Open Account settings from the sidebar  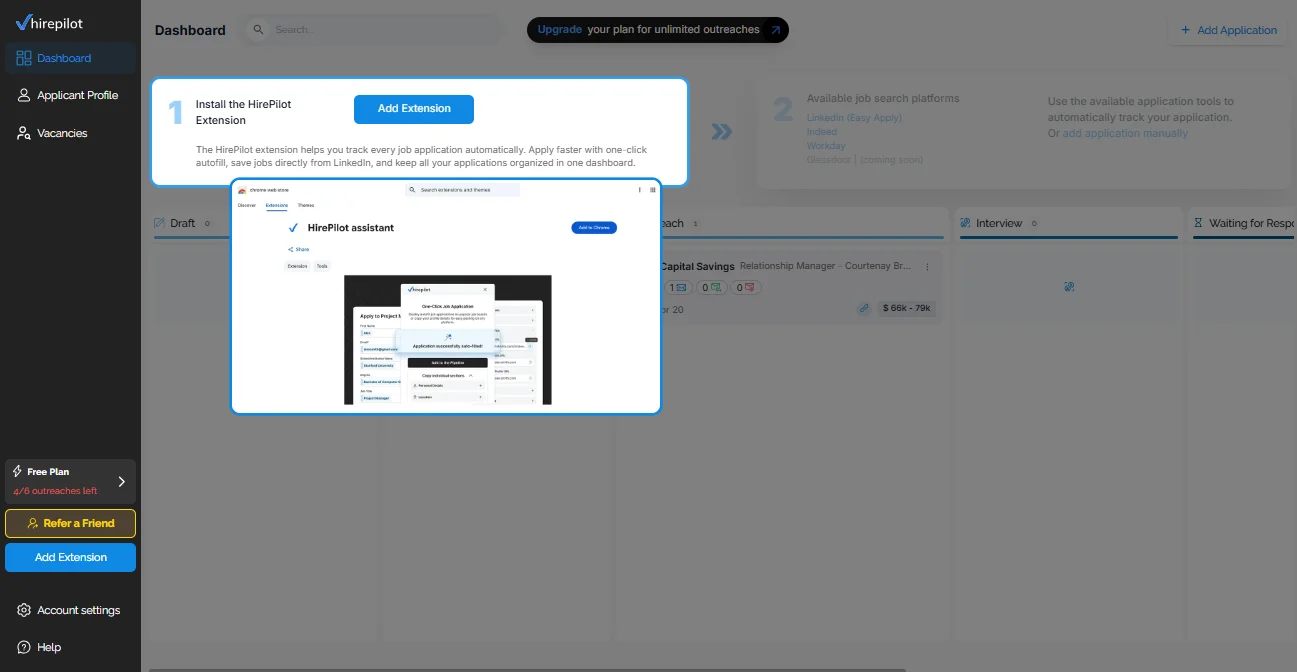pos(70,610)
